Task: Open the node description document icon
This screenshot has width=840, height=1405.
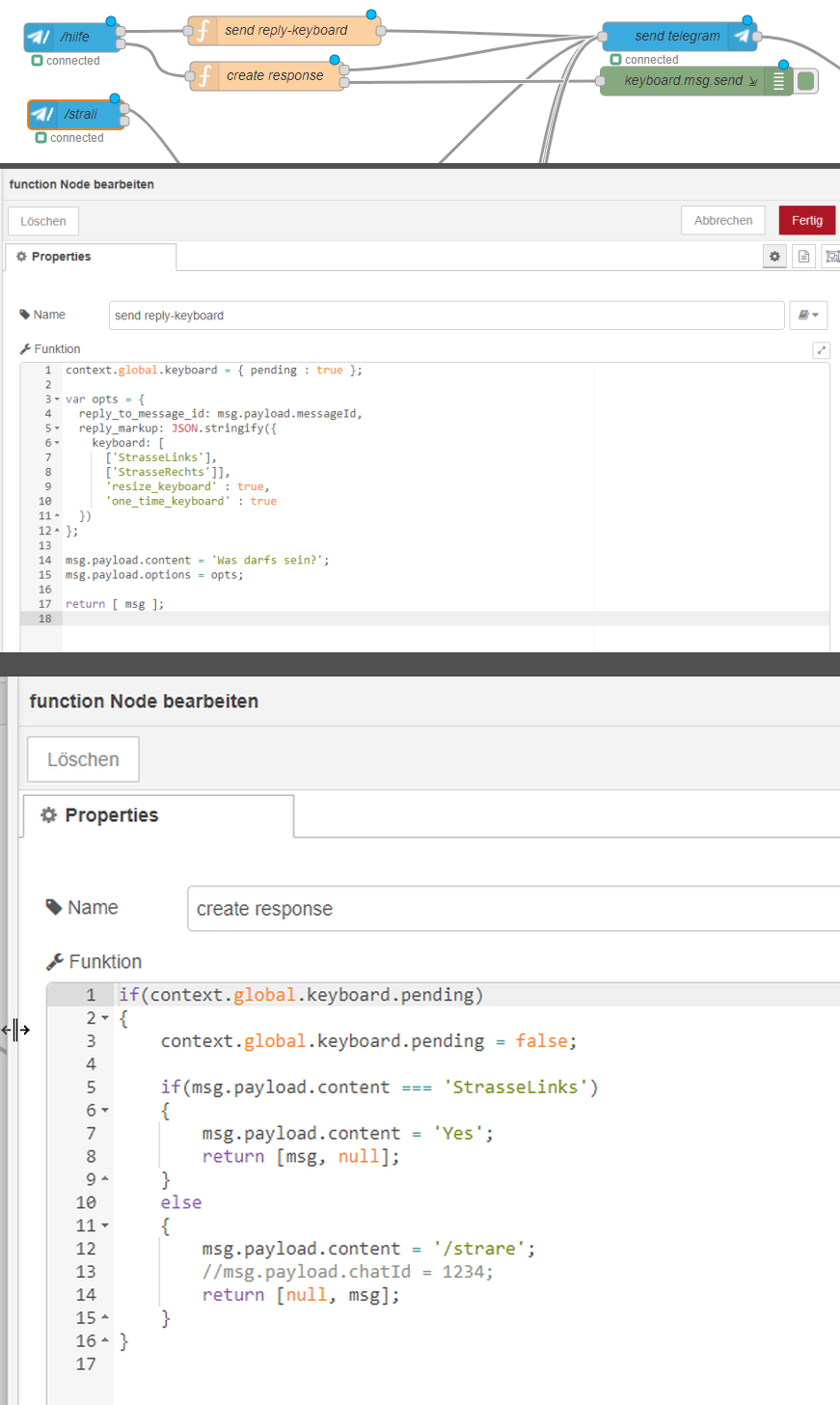Action: coord(803,256)
